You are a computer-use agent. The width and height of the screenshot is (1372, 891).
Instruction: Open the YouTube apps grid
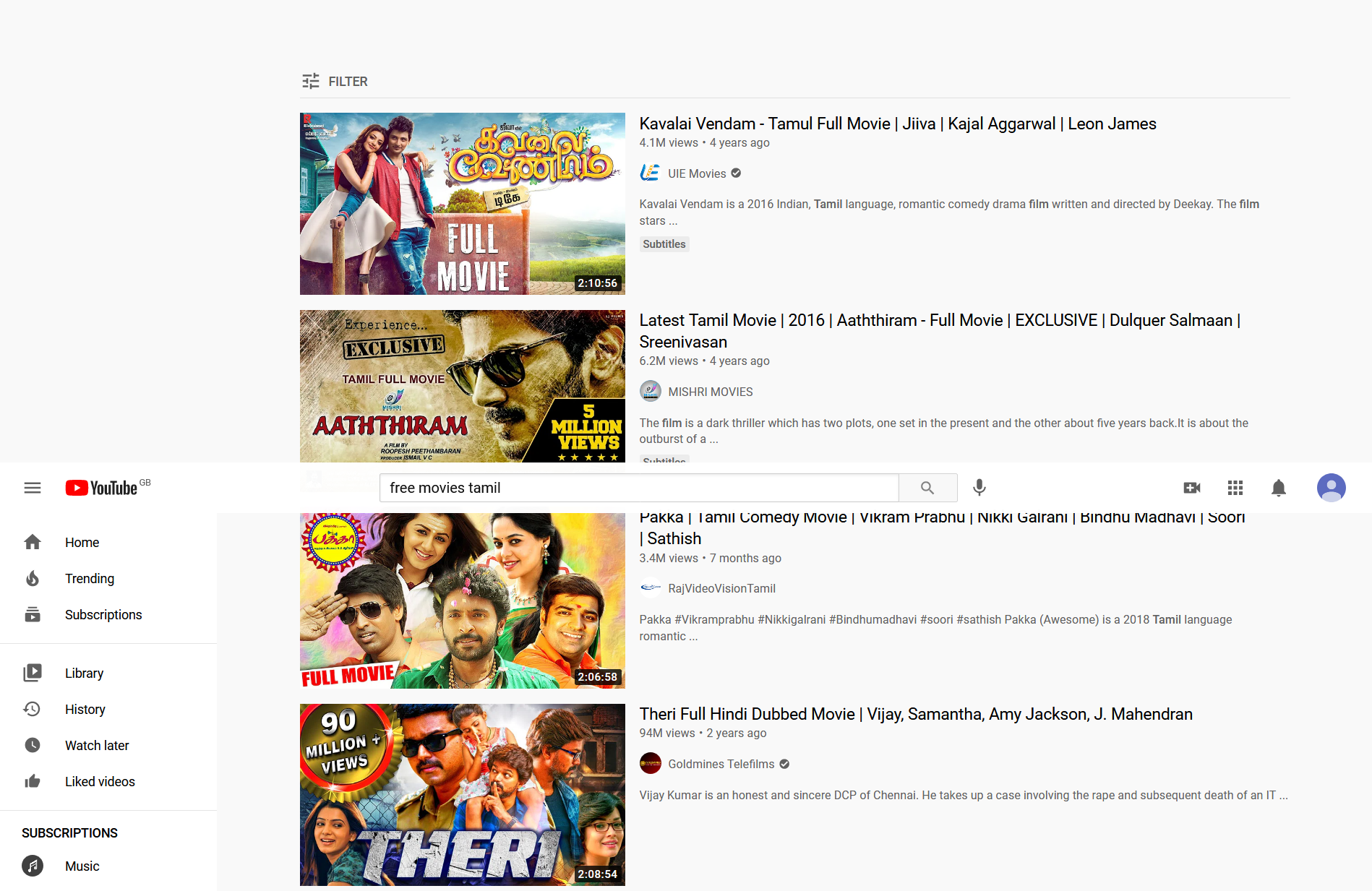[1235, 488]
